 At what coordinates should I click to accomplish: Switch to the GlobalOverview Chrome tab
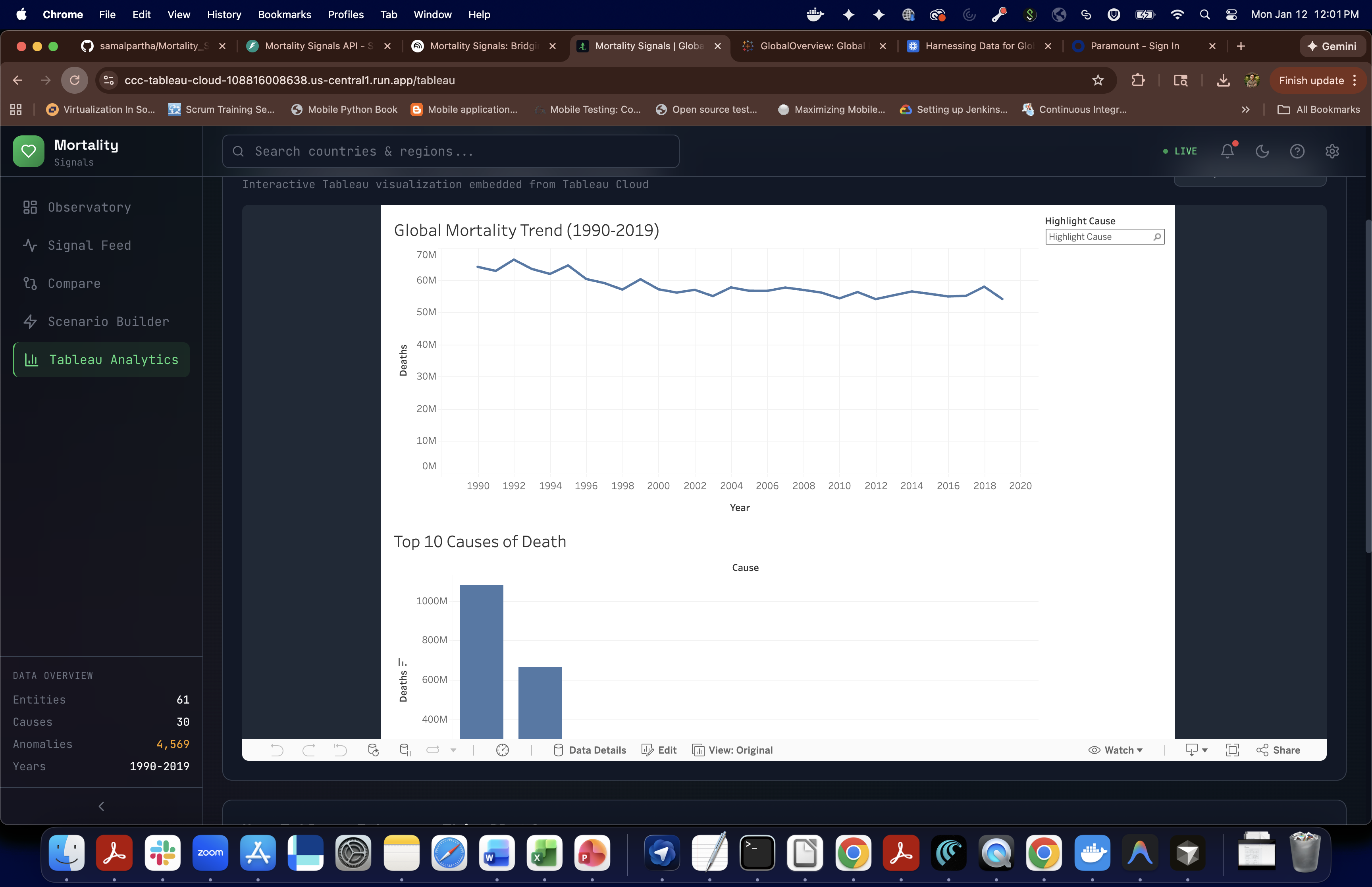pyautogui.click(x=811, y=46)
